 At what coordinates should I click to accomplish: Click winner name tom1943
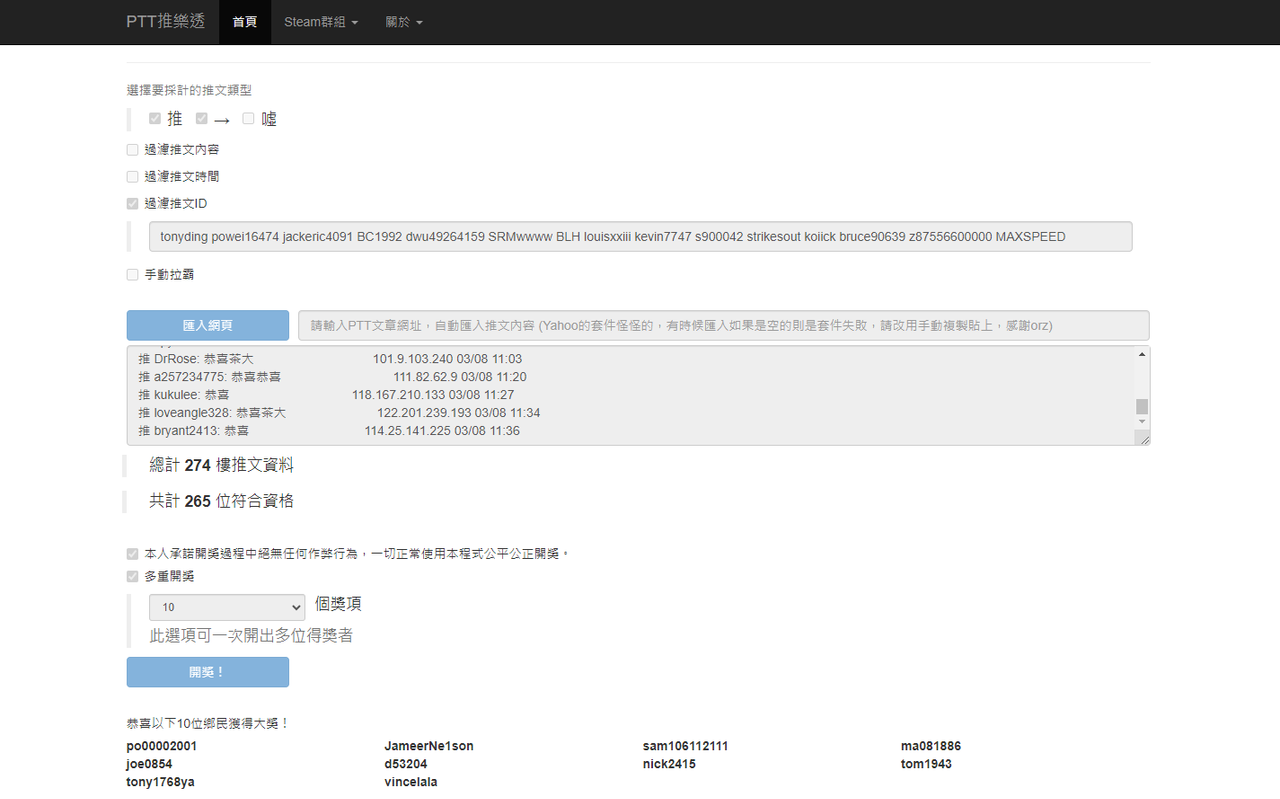pos(926,764)
